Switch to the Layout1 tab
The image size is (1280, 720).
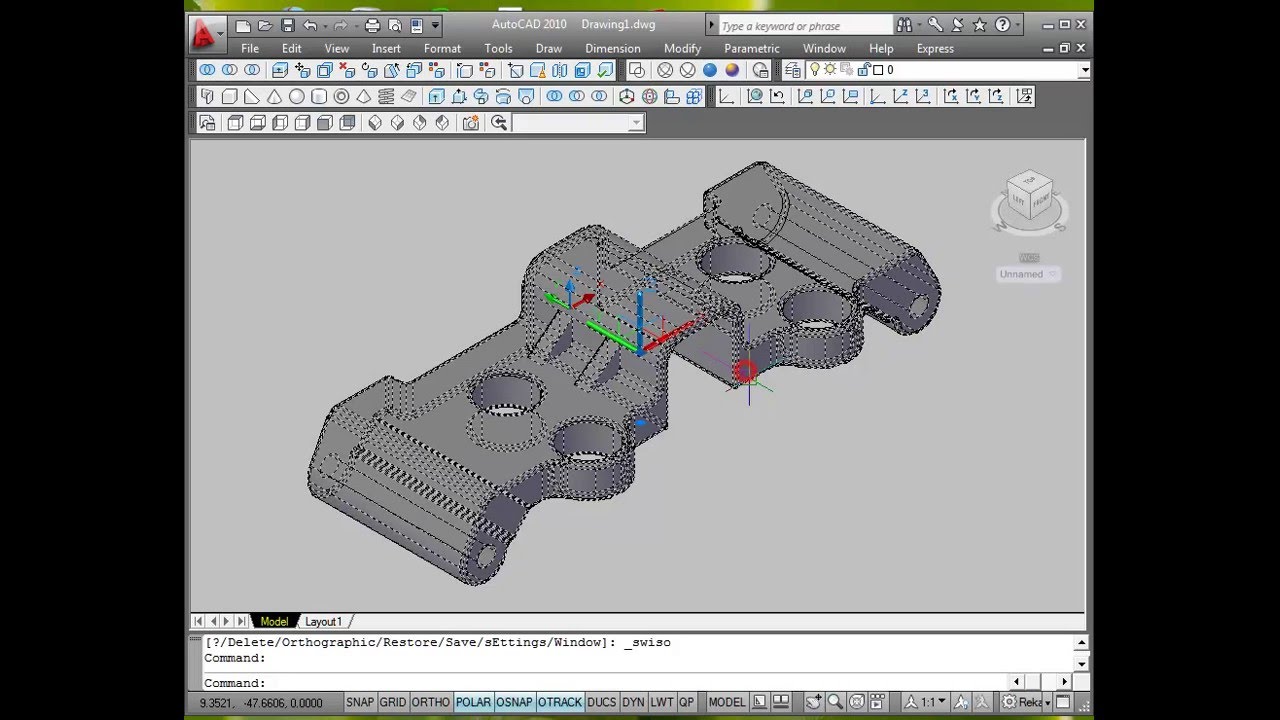click(323, 621)
